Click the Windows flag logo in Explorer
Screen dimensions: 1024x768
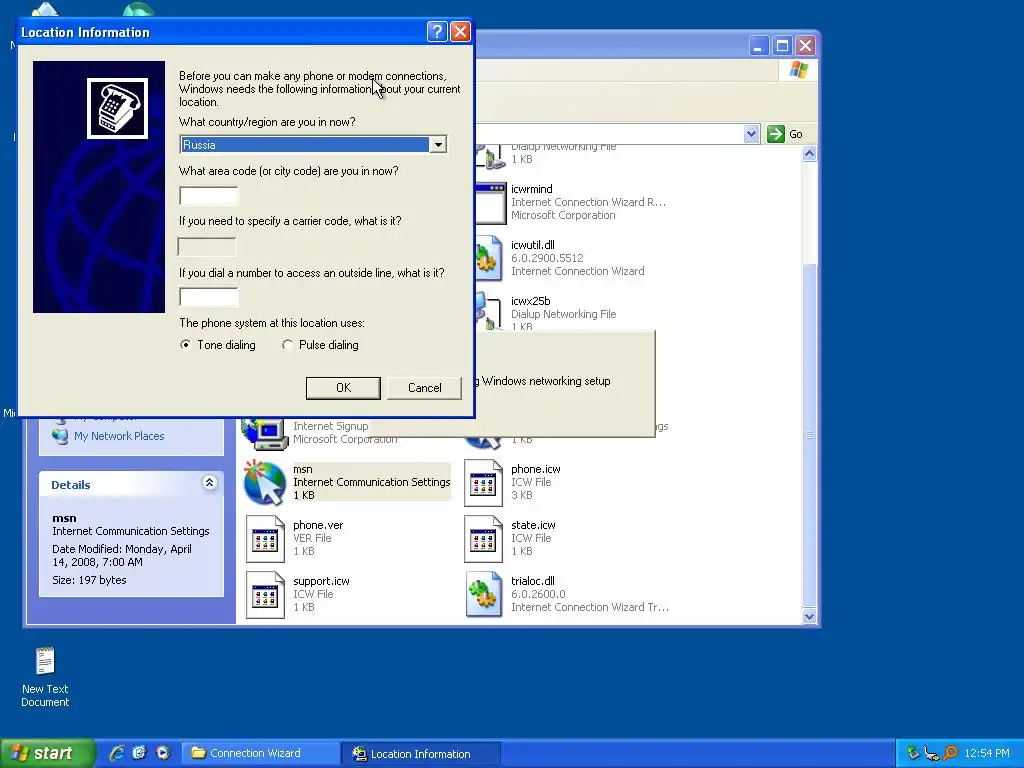click(x=798, y=70)
